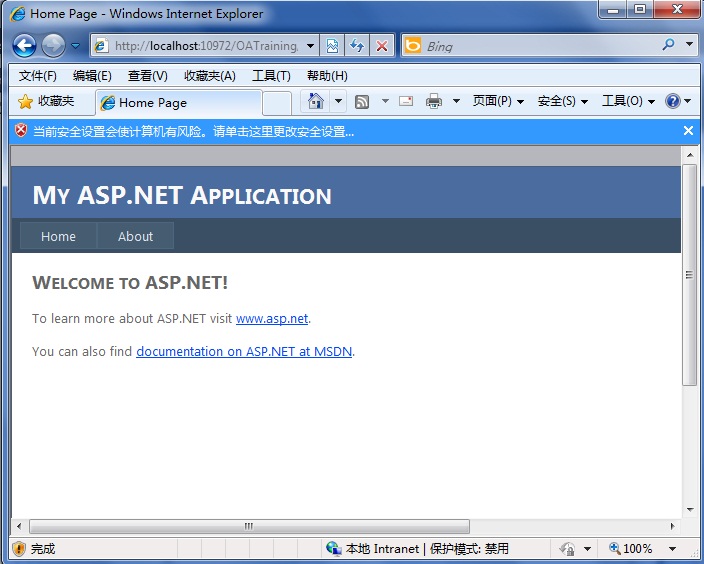The image size is (704, 564).
Task: Click the vertical scrollbar down arrow
Action: [x=690, y=510]
